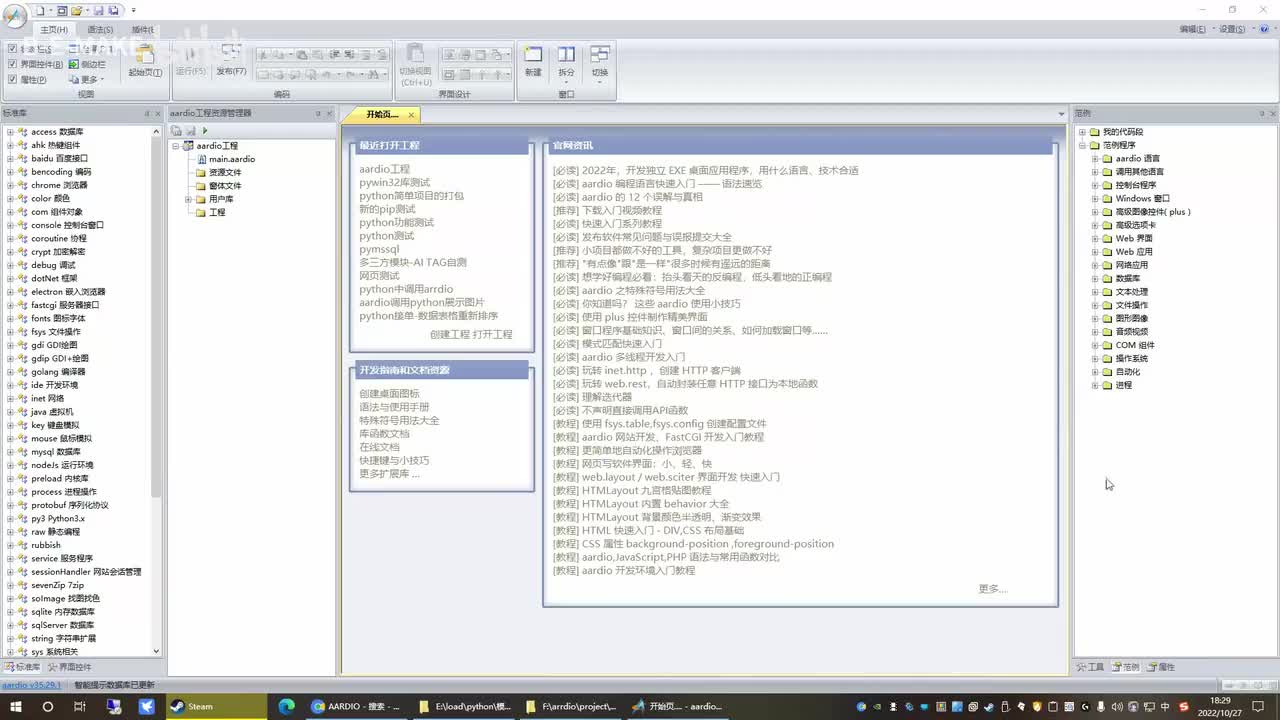Image resolution: width=1280 pixels, height=720 pixels.
Task: Click the first icon in project panel toolbar
Action: click(176, 131)
